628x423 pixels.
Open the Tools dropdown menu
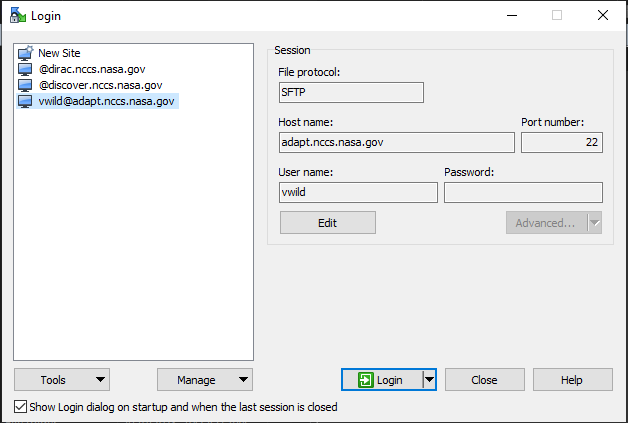(x=62, y=380)
